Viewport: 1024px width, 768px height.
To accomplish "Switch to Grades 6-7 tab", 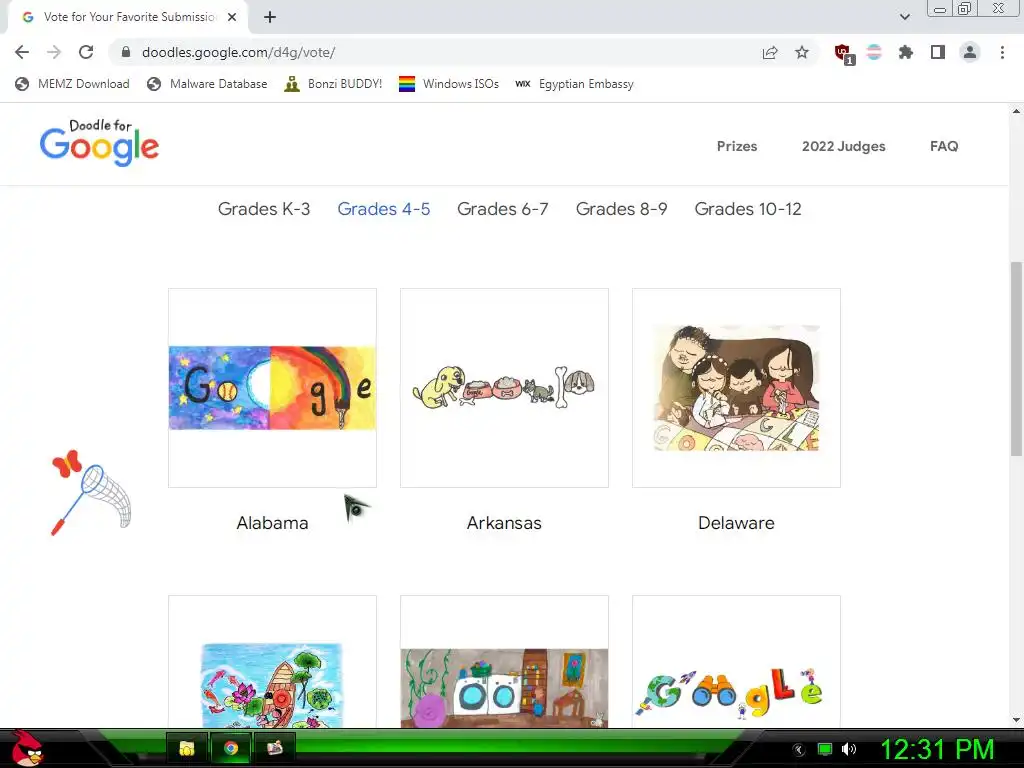I will click(x=503, y=209).
